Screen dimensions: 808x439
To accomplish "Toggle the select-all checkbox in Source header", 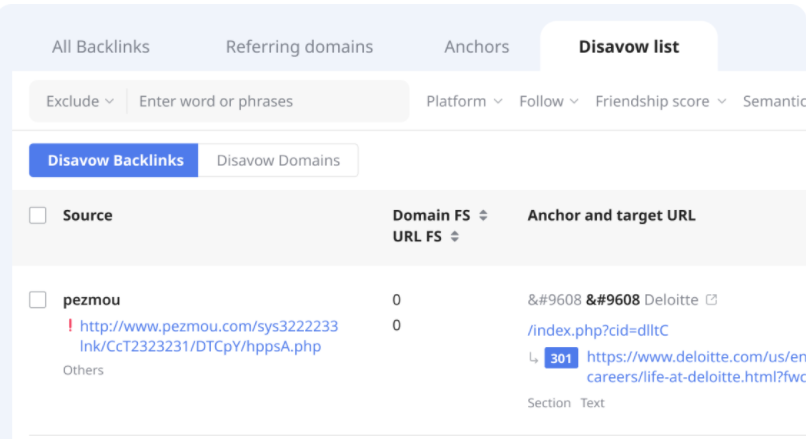I will coord(38,216).
